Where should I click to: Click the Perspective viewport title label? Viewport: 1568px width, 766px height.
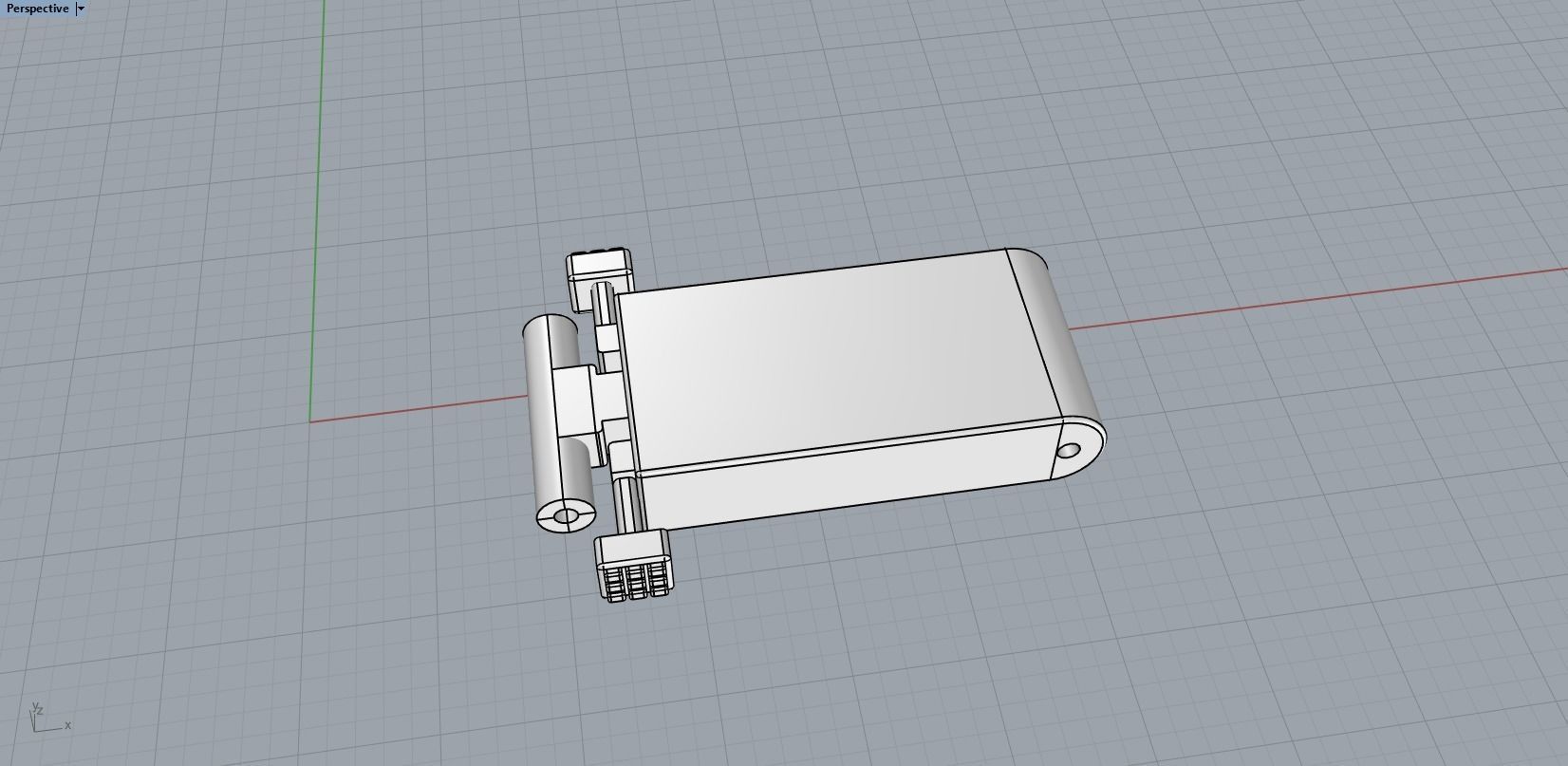click(37, 9)
